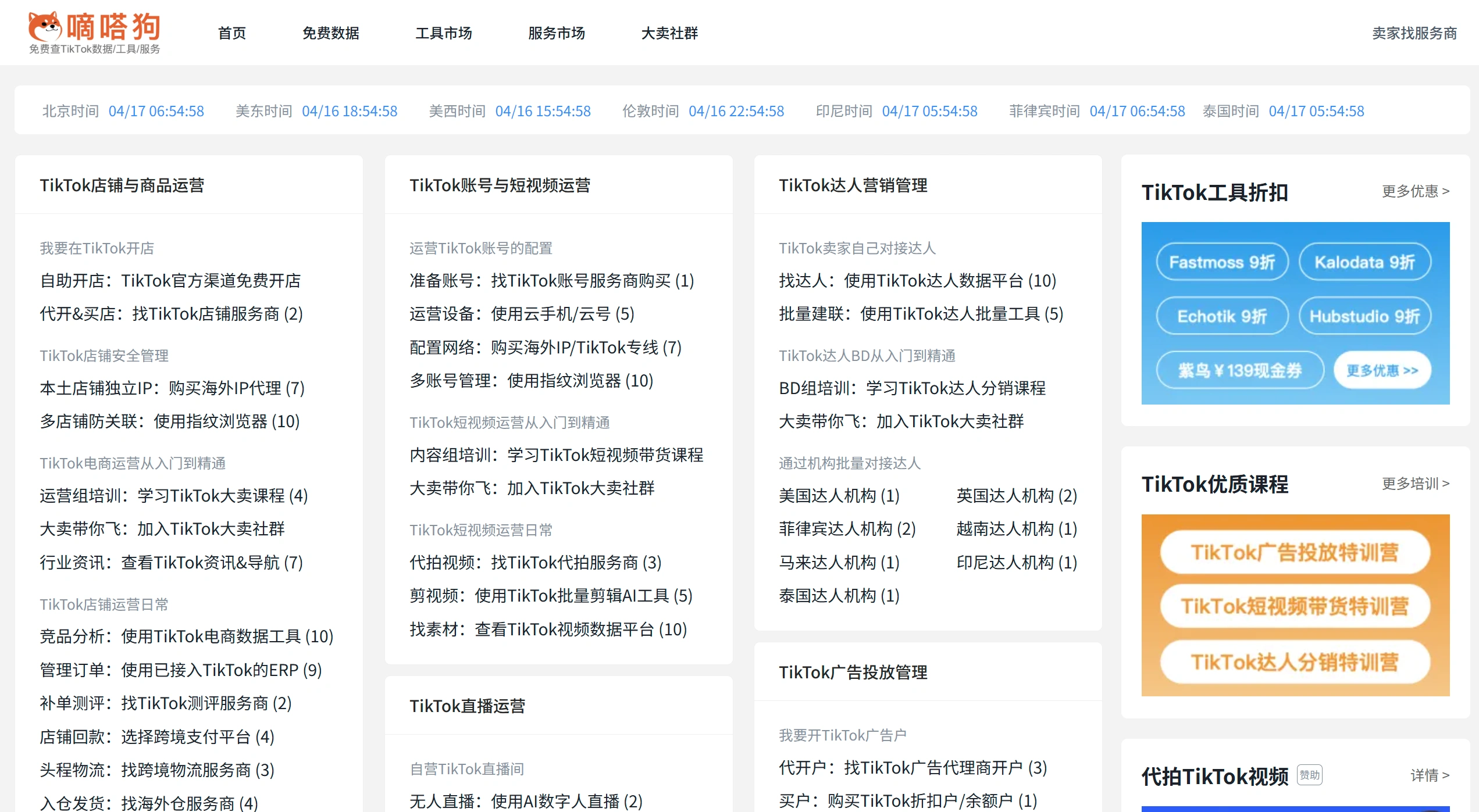Switch to 服务市场
The height and width of the screenshot is (812, 1479).
click(x=557, y=33)
